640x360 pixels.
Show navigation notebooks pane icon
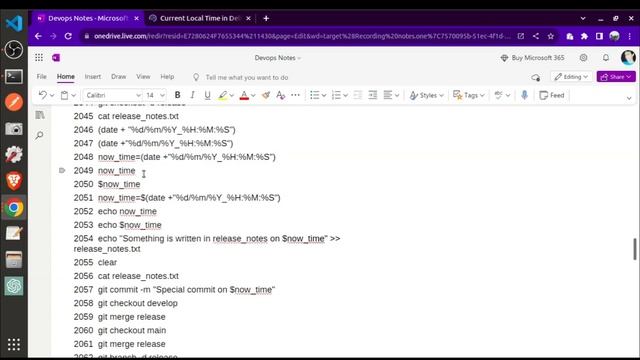(40, 116)
